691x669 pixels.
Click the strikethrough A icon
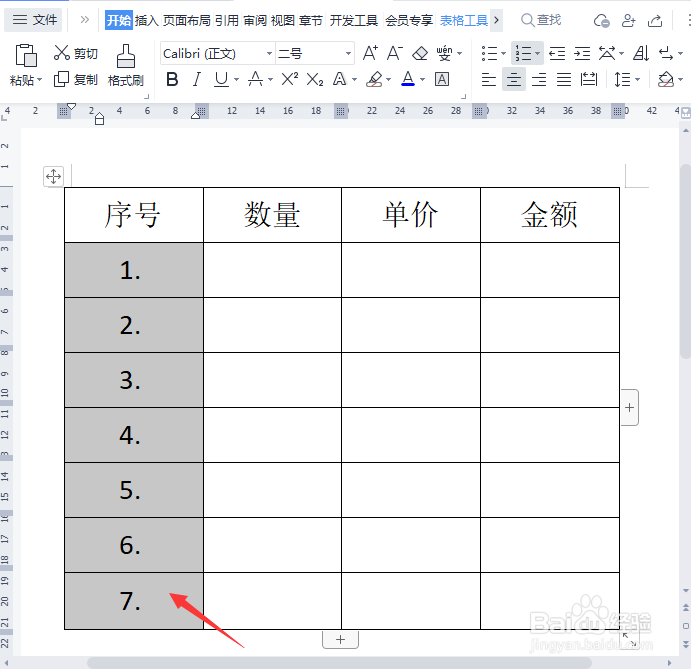(x=256, y=79)
